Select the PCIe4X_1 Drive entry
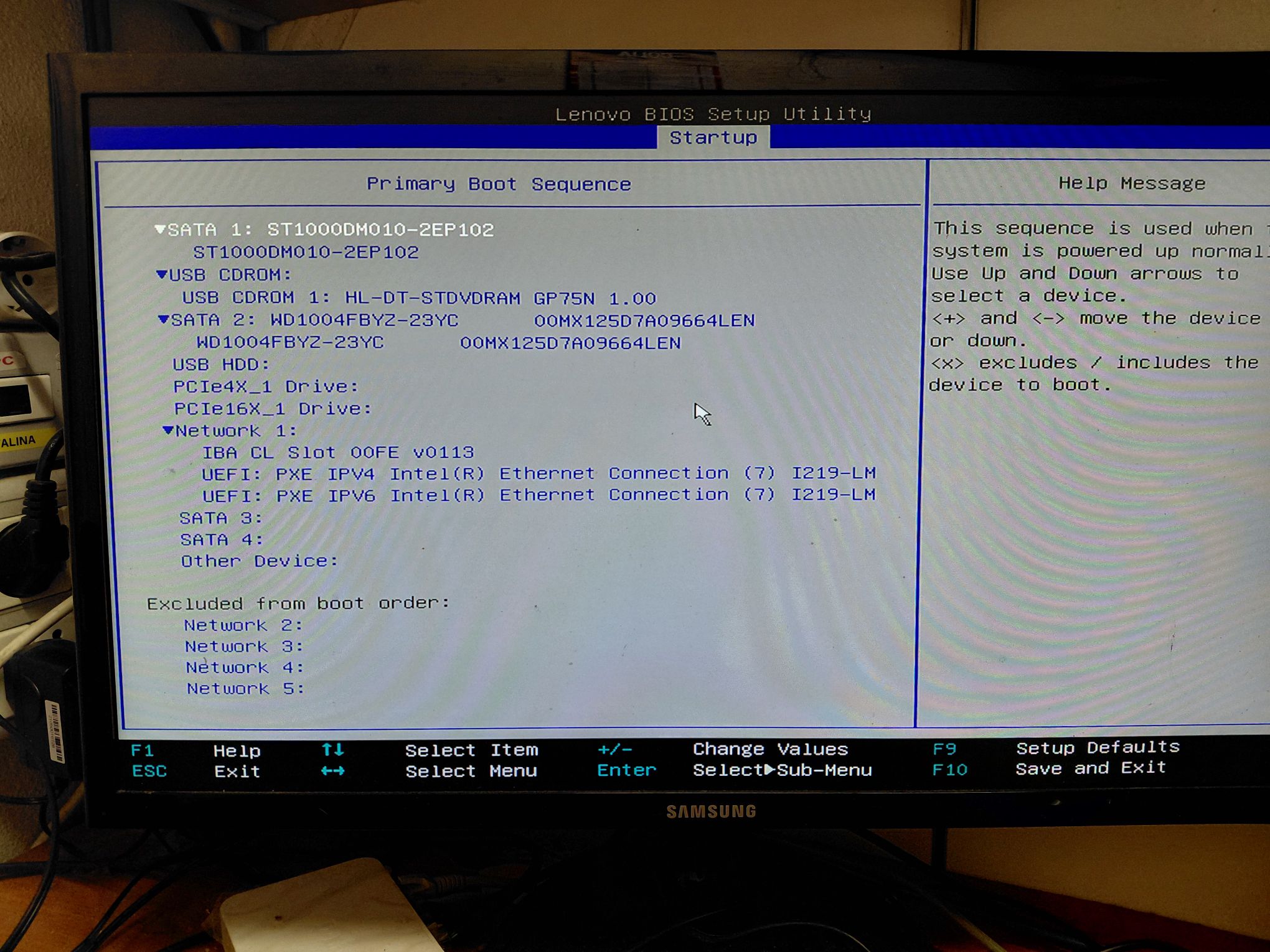1270x952 pixels. click(x=266, y=386)
